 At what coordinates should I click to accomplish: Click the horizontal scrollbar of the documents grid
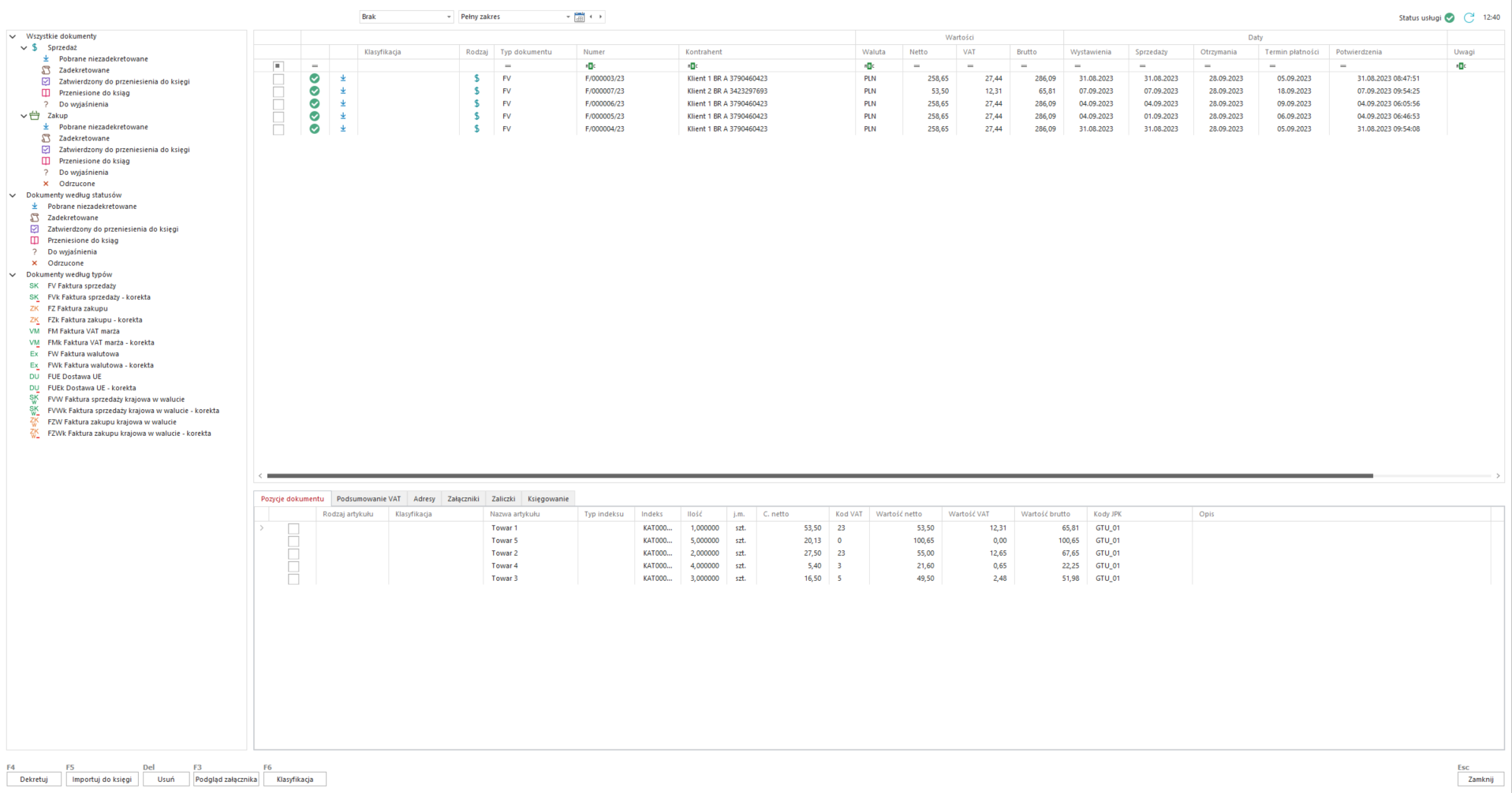point(820,476)
